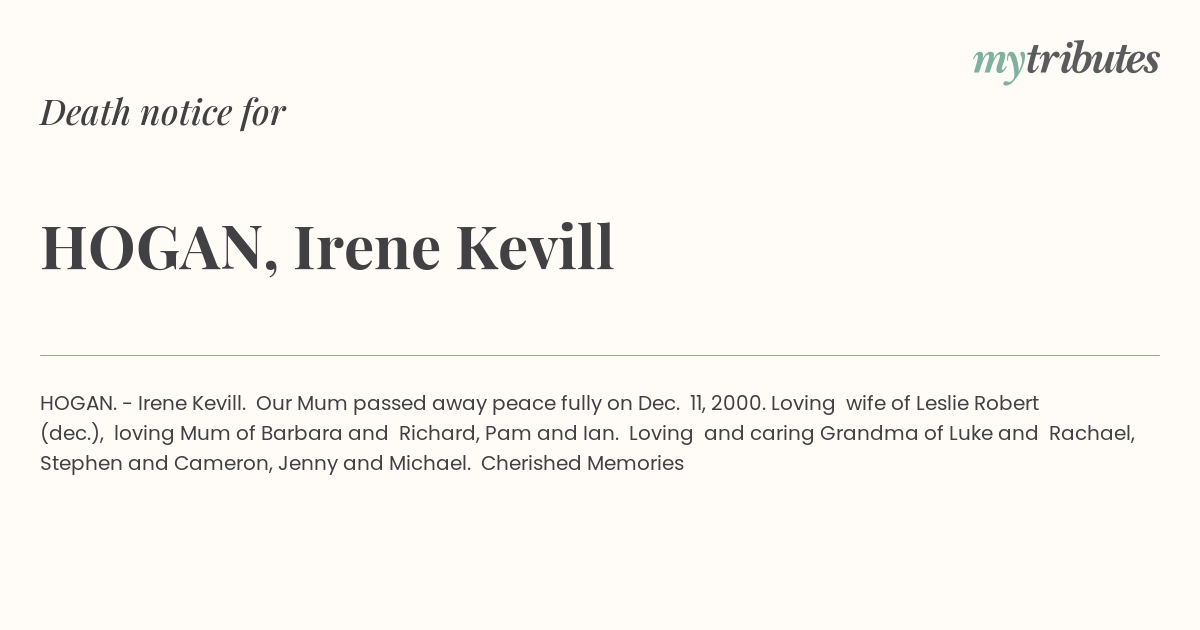Click the horizontal divider line under the heading

click(600, 355)
